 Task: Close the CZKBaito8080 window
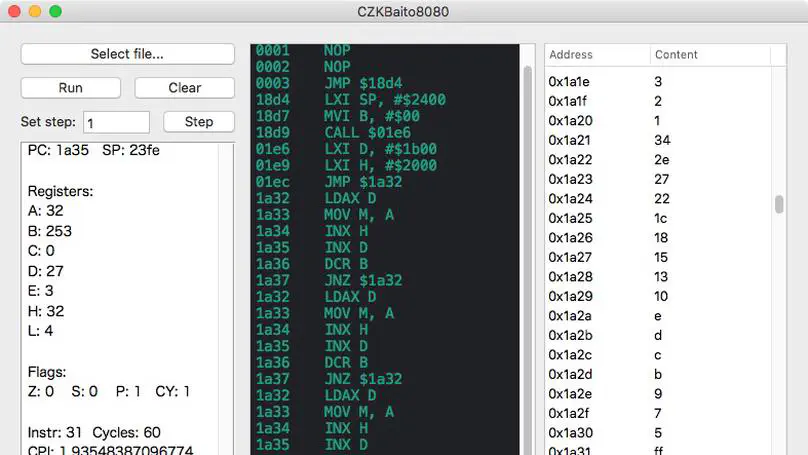(12, 12)
